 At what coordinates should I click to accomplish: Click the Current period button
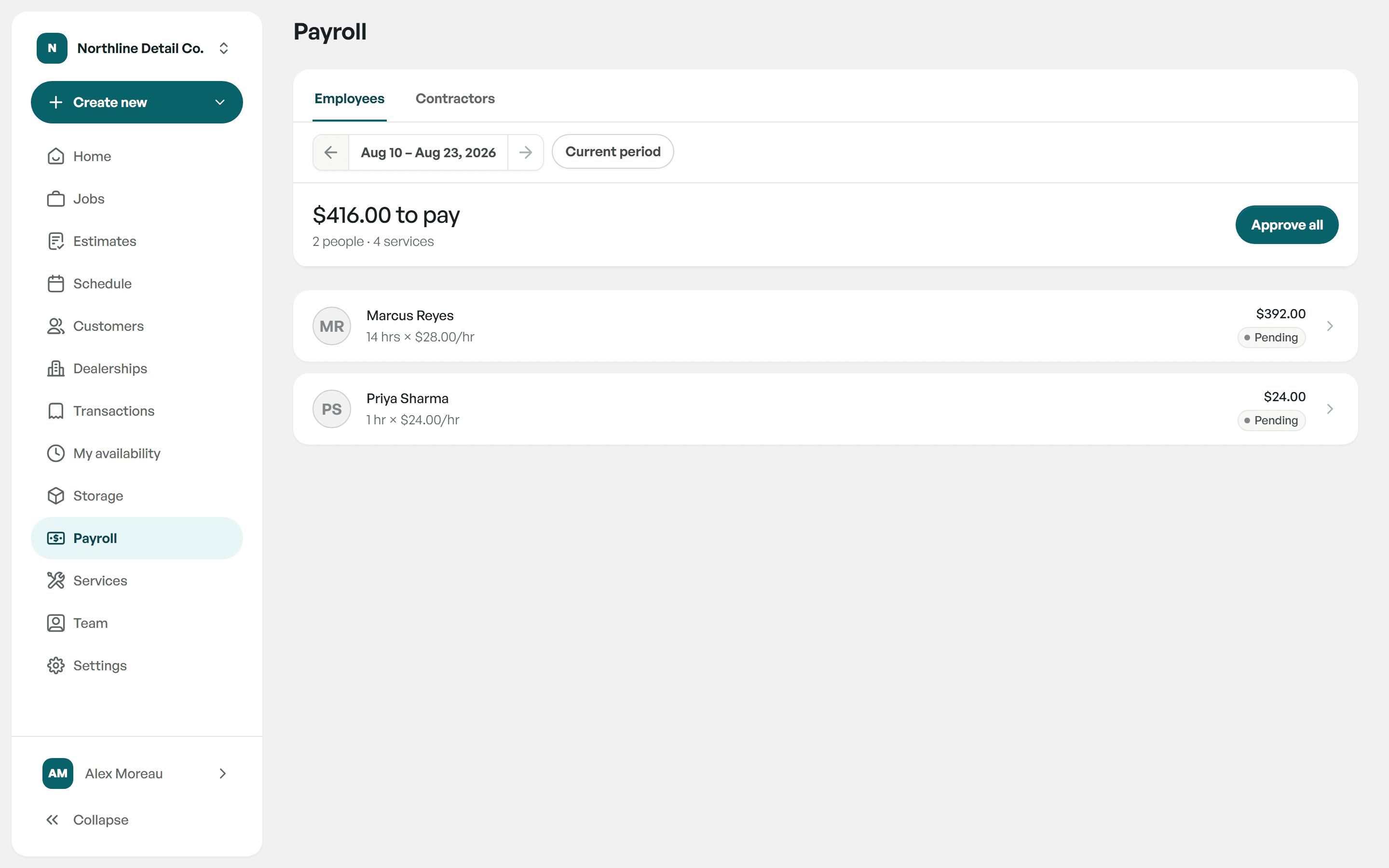click(613, 151)
